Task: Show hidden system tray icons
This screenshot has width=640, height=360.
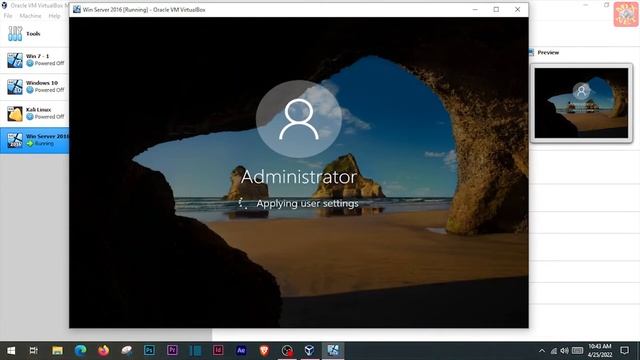Action: tap(542, 351)
